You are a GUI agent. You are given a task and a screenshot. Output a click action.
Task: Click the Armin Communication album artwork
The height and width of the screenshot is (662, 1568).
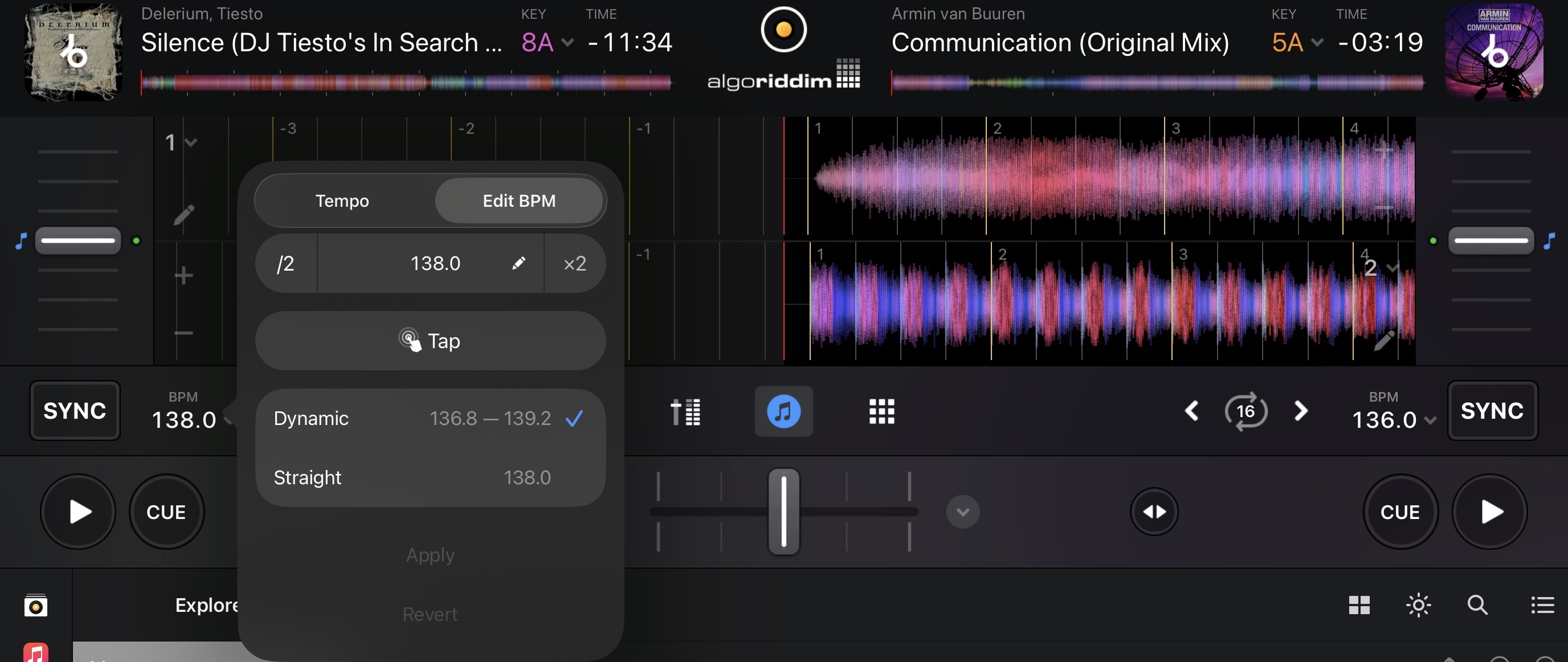click(x=1494, y=52)
